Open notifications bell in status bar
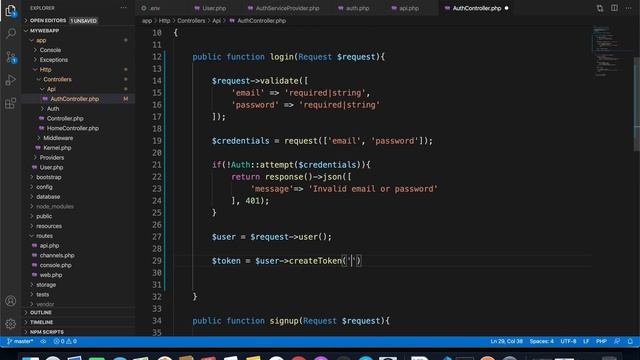Image resolution: width=640 pixels, height=360 pixels. point(630,341)
